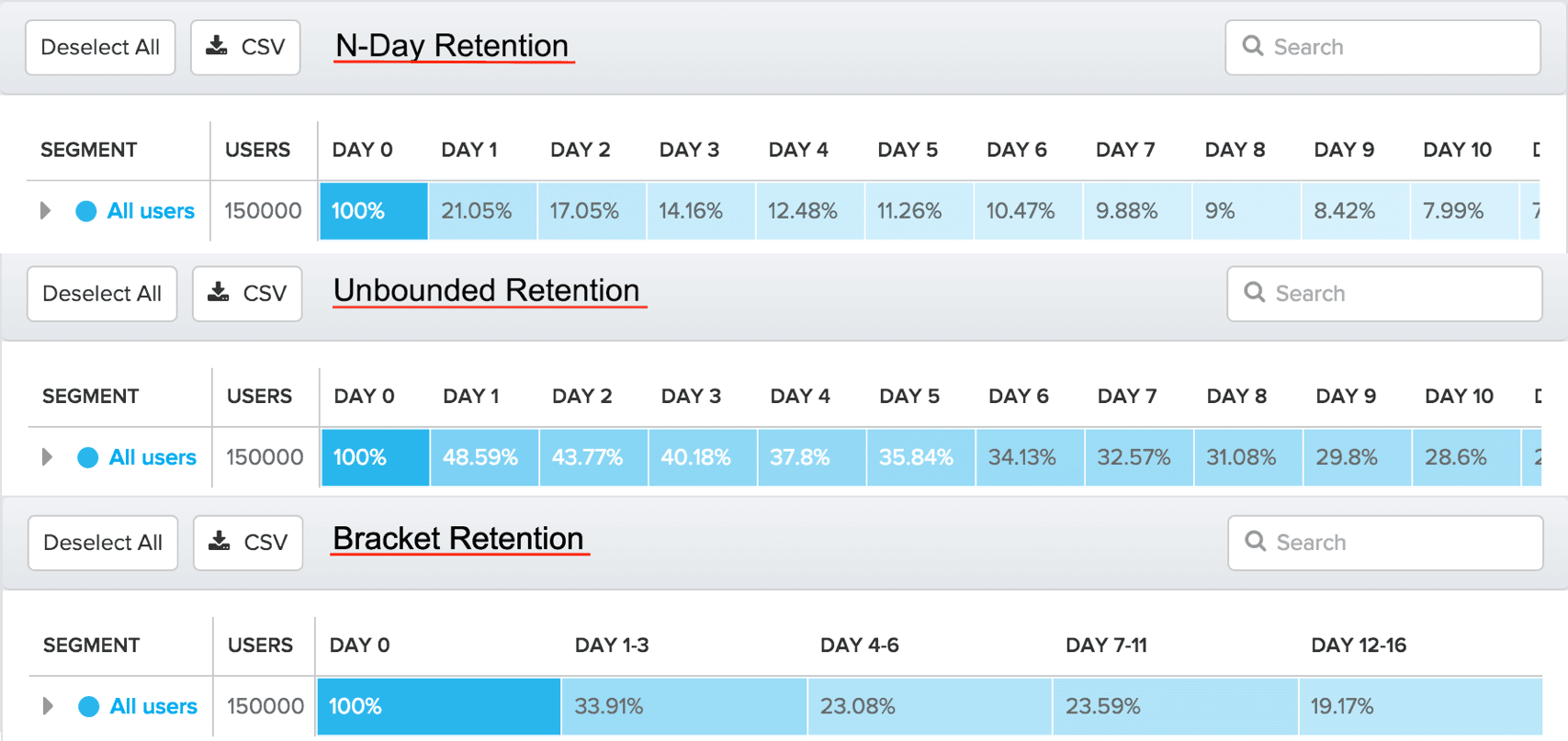Click Deselect All in the N-Day Retention panel

(x=100, y=47)
